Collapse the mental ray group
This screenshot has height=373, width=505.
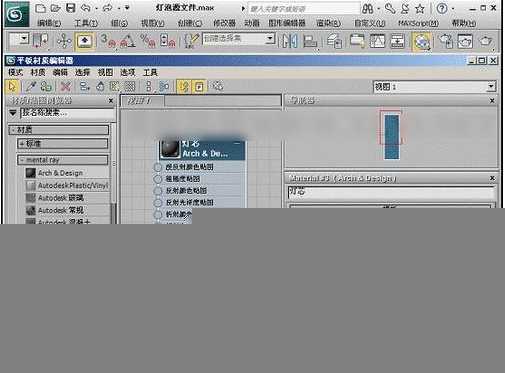[63, 160]
